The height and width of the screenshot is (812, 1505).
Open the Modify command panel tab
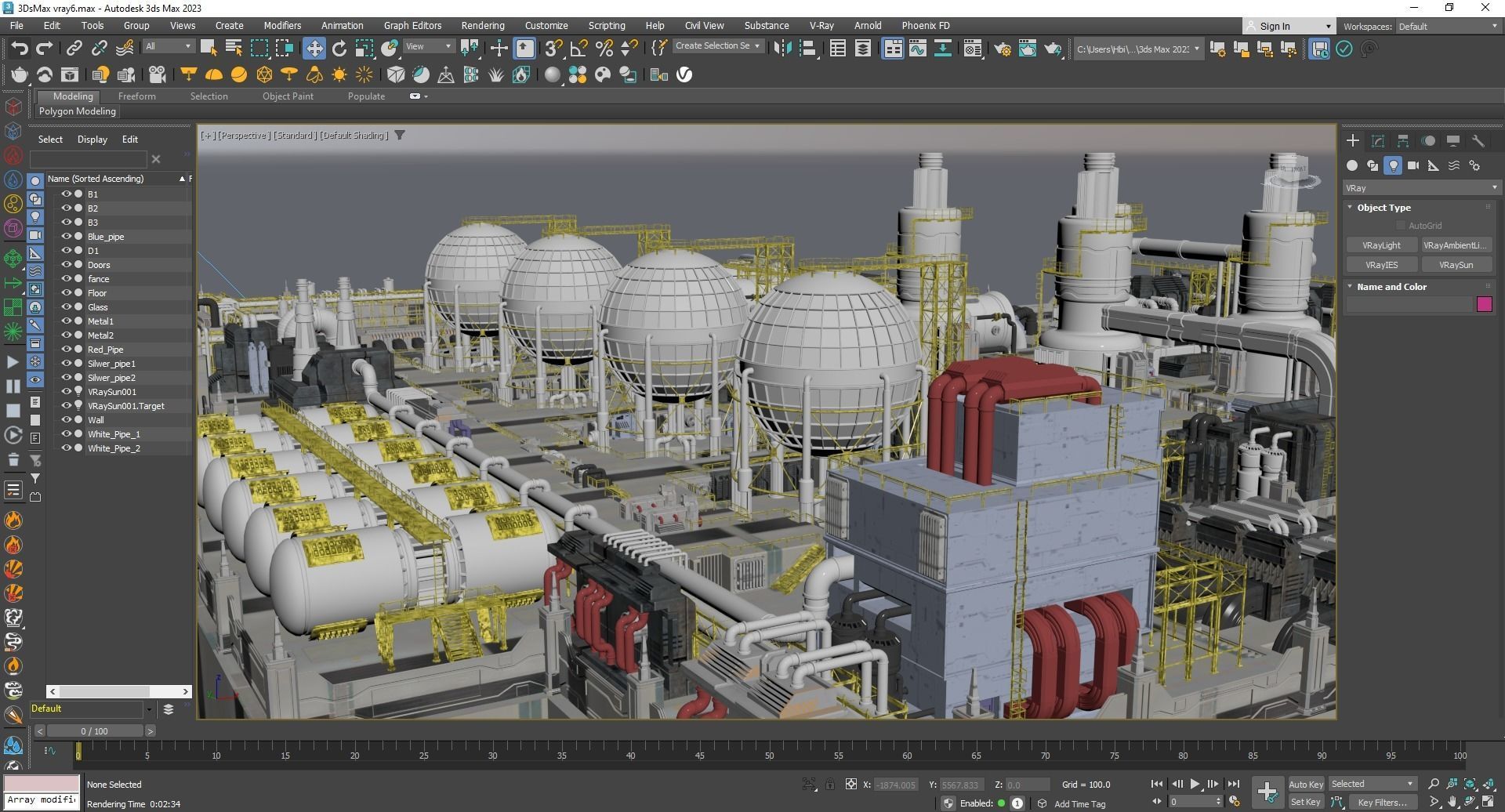[x=1378, y=141]
